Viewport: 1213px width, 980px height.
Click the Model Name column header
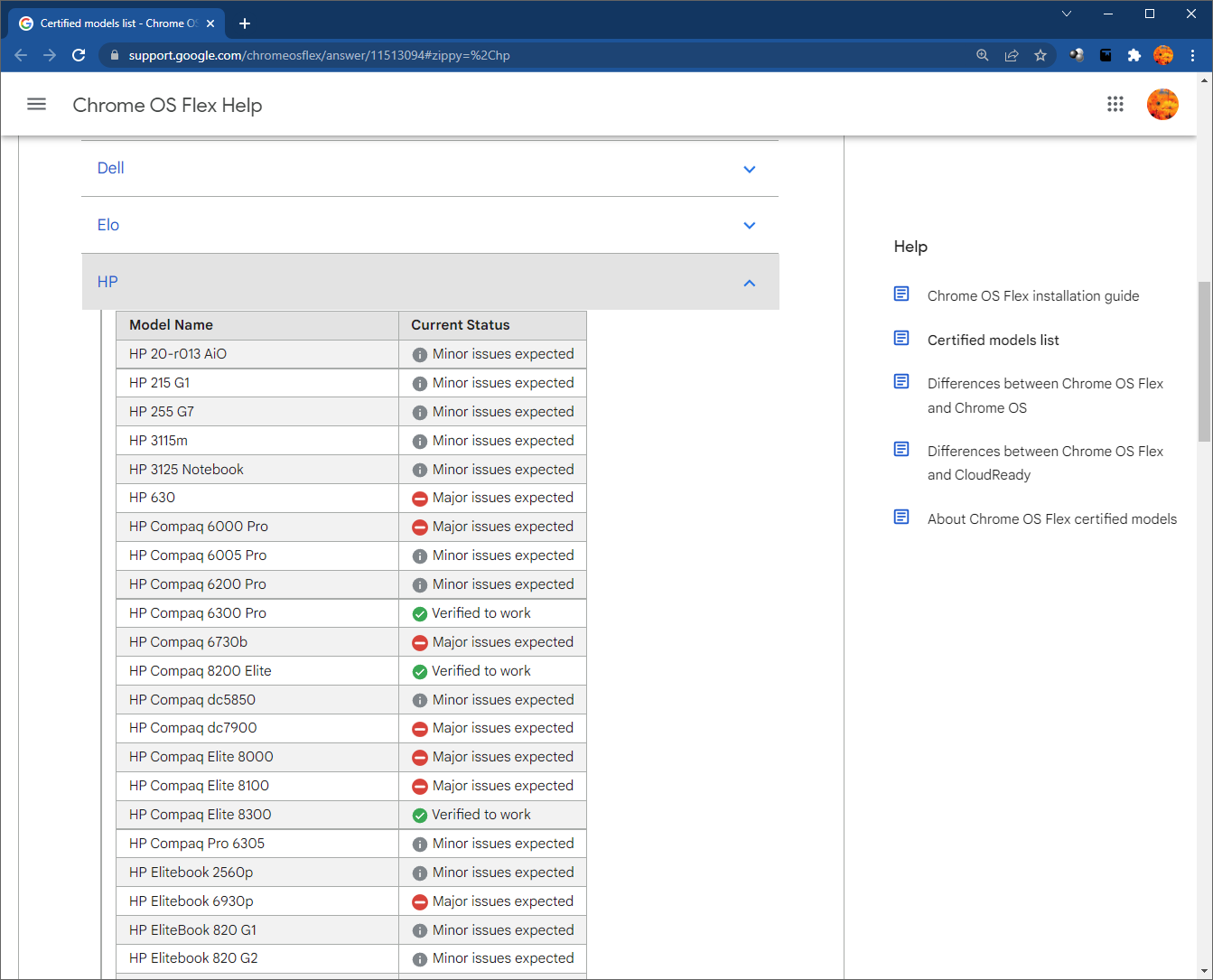[257, 325]
